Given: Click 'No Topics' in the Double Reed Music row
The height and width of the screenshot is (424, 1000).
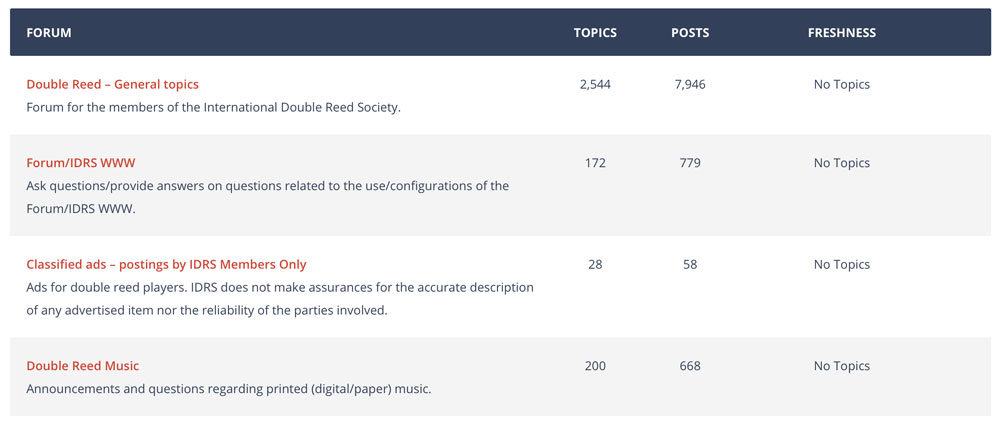Looking at the screenshot, I should point(842,366).
